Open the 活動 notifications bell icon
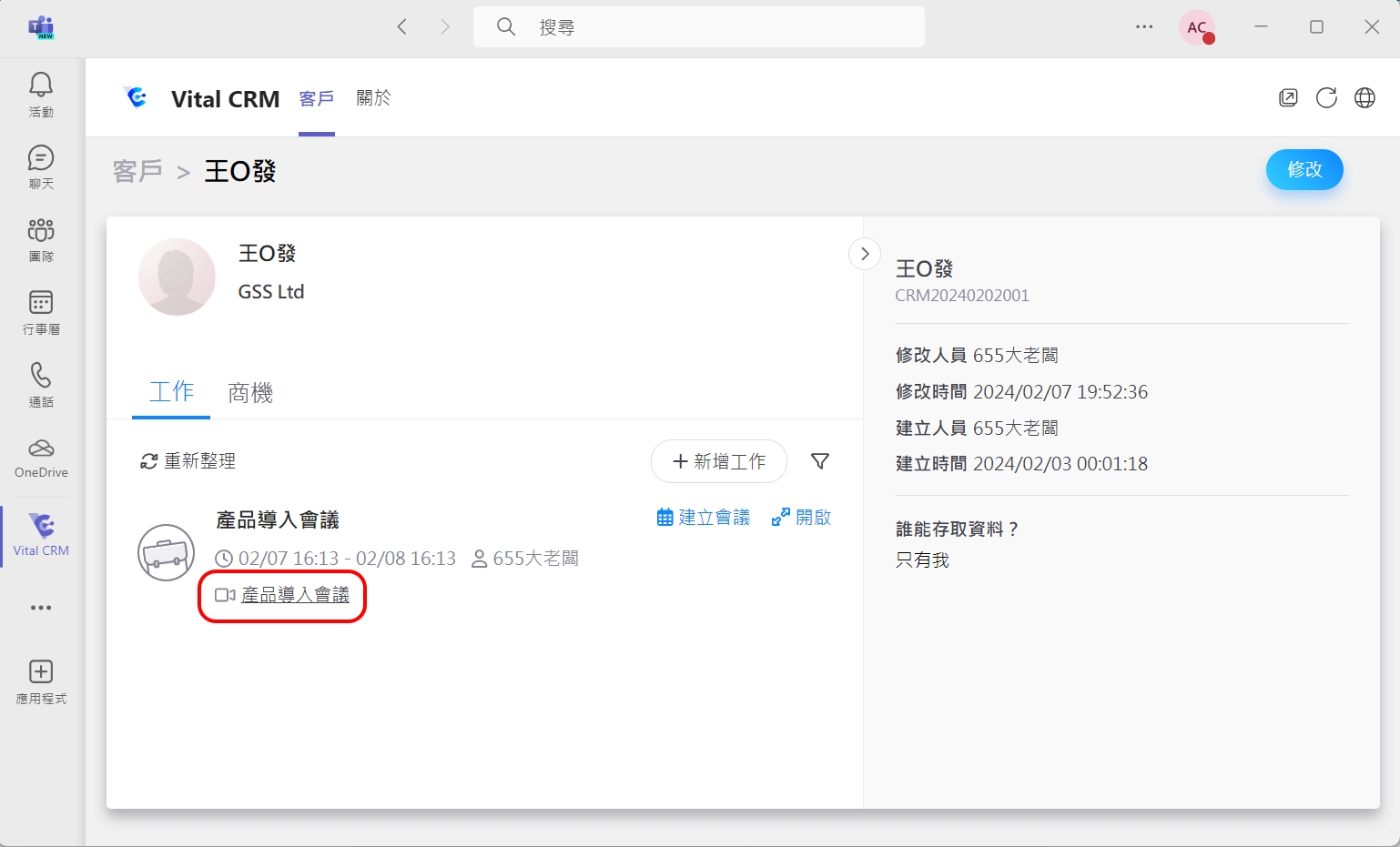The height and width of the screenshot is (847, 1400). coord(41,86)
